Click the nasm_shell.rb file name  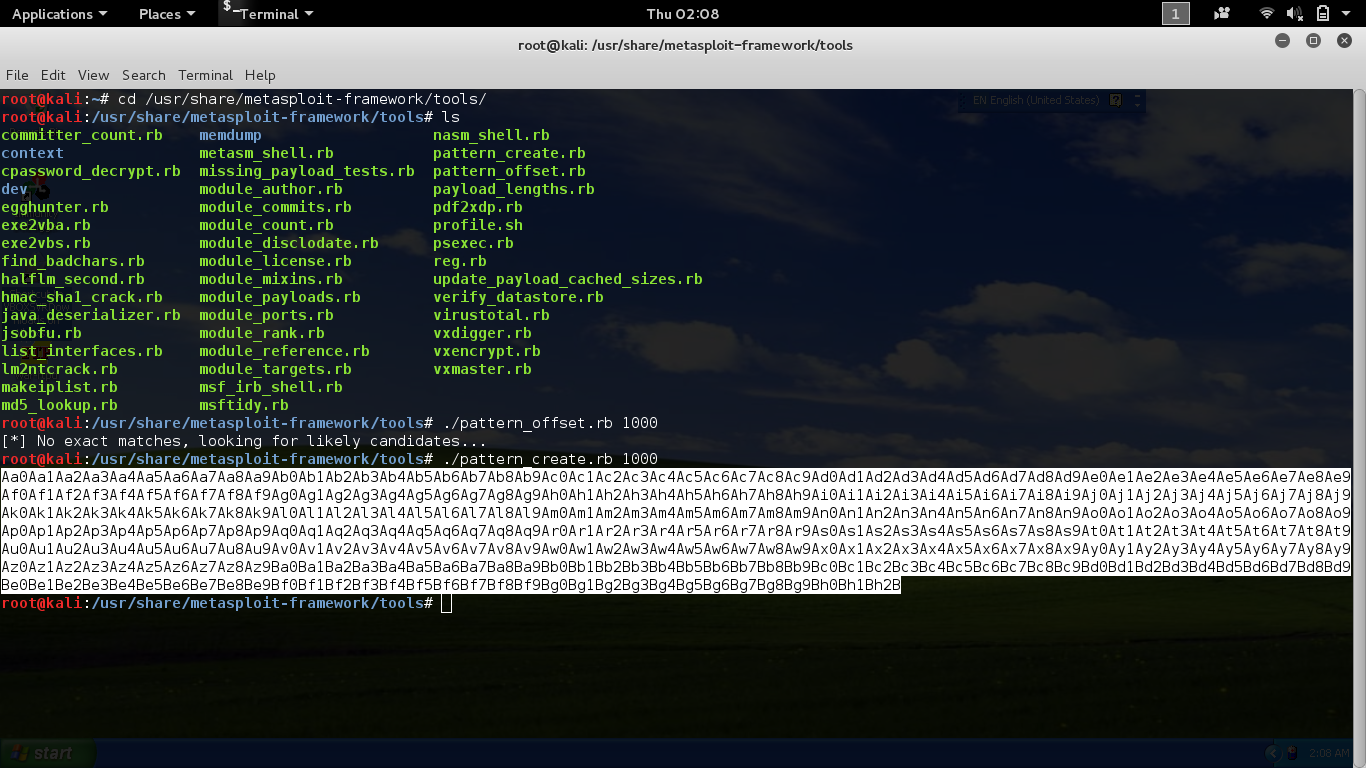click(491, 135)
